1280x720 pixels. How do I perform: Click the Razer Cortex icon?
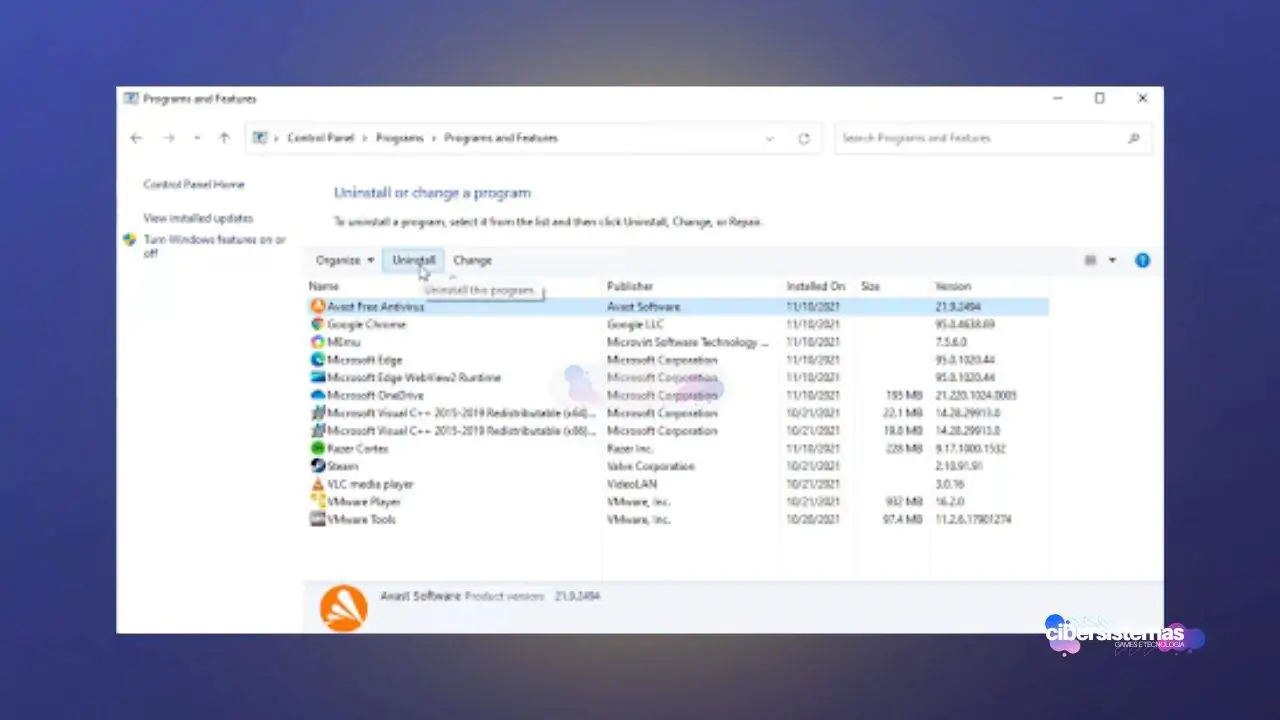click(318, 448)
